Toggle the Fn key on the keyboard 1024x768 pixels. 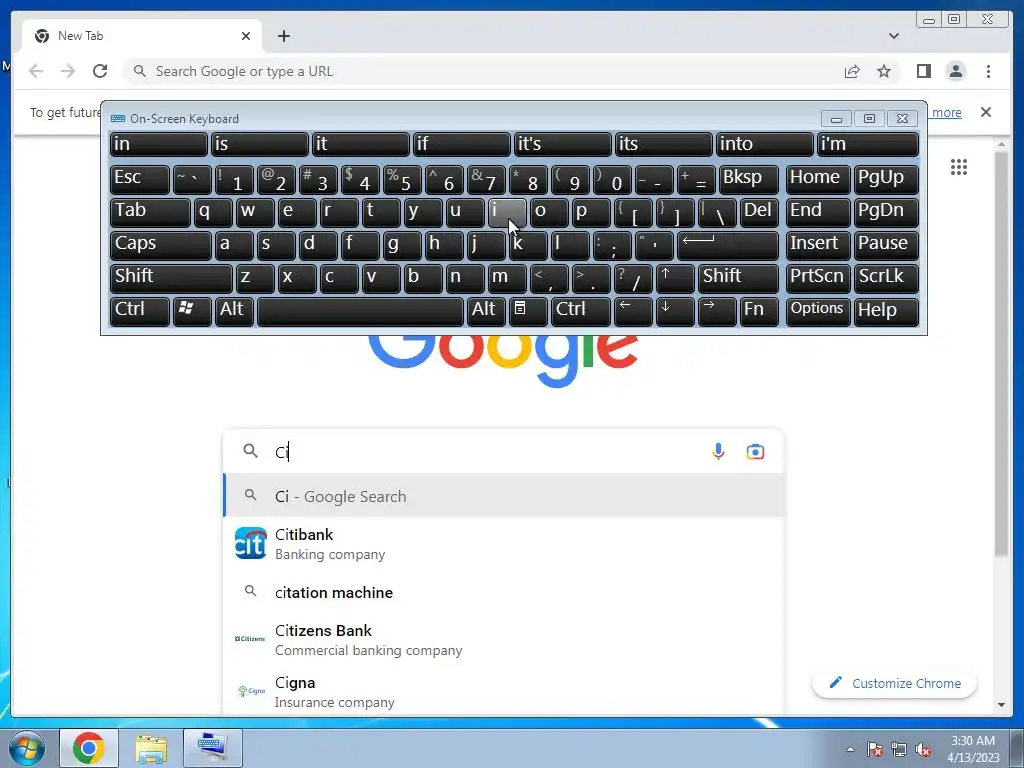coord(759,311)
